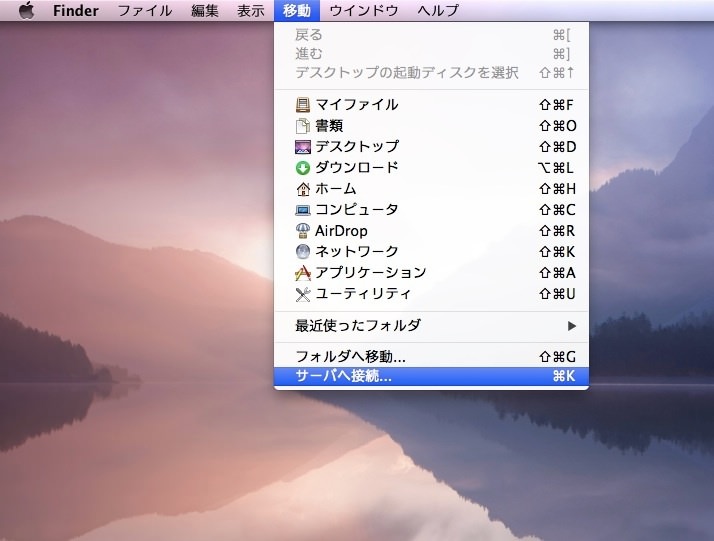Click the ⇧⌘H shortcut beside ホーム
714x541 pixels.
[557, 189]
